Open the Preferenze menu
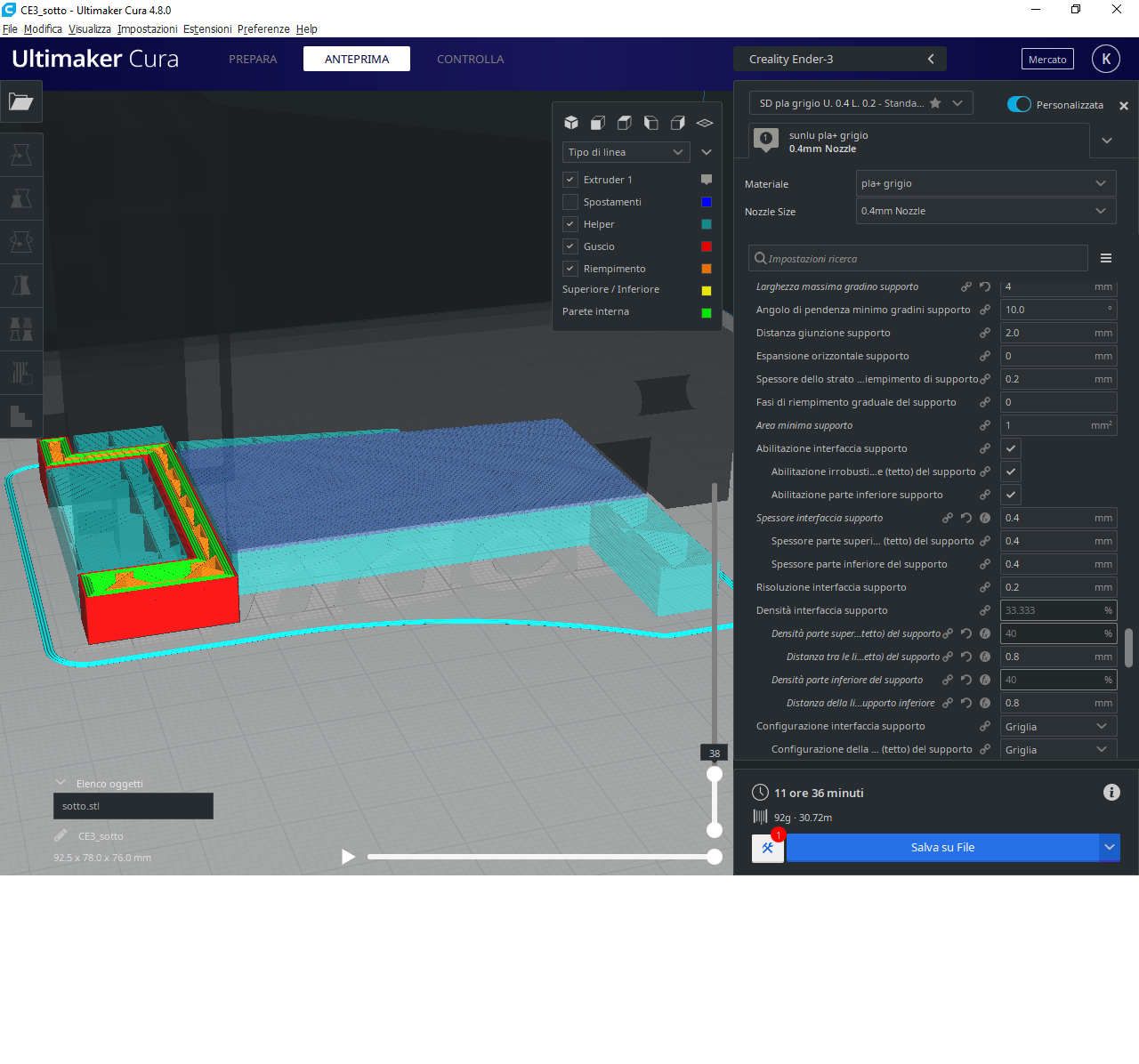The image size is (1139, 1064). 263,29
